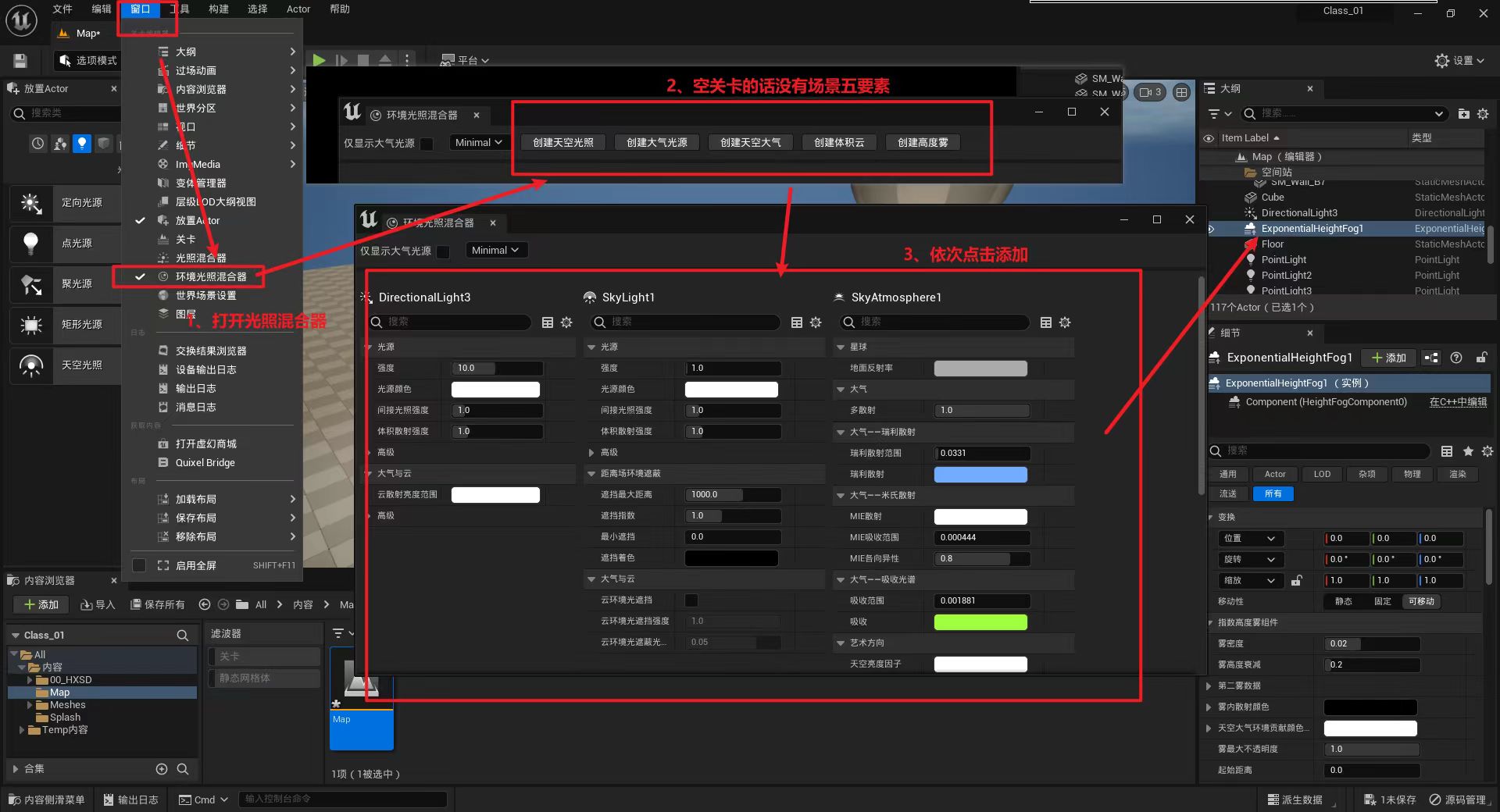
Task: Click the 创建天空光照 button
Action: (563, 142)
